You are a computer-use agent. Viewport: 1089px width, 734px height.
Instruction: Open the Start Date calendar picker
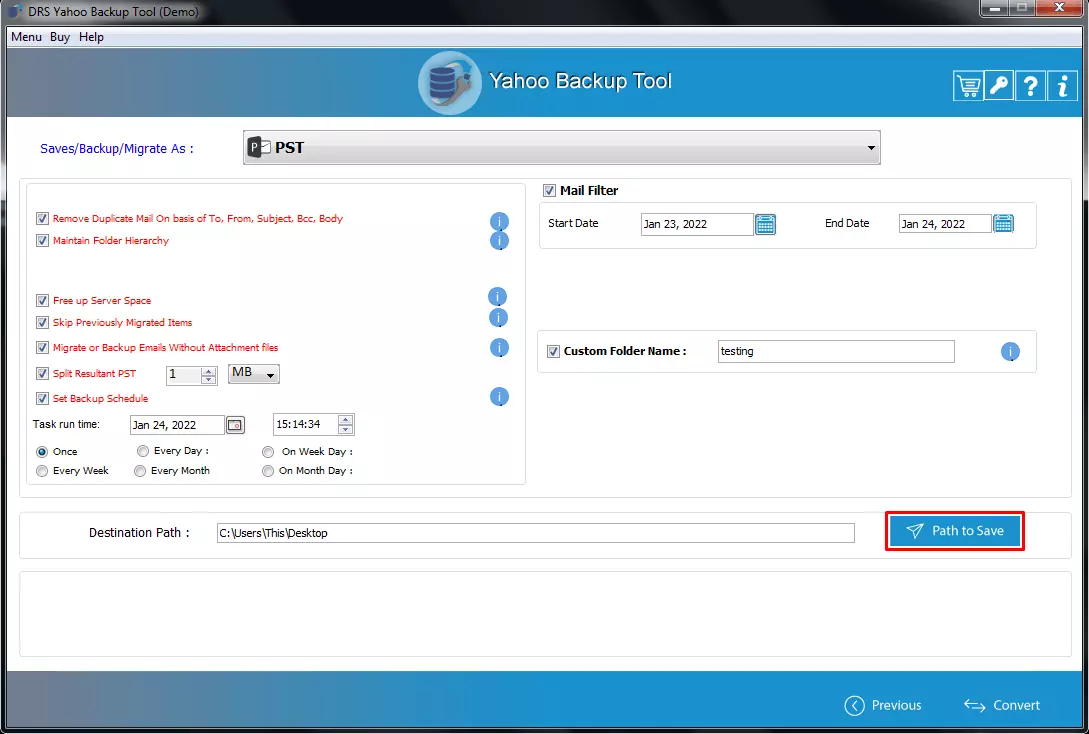[x=765, y=224]
